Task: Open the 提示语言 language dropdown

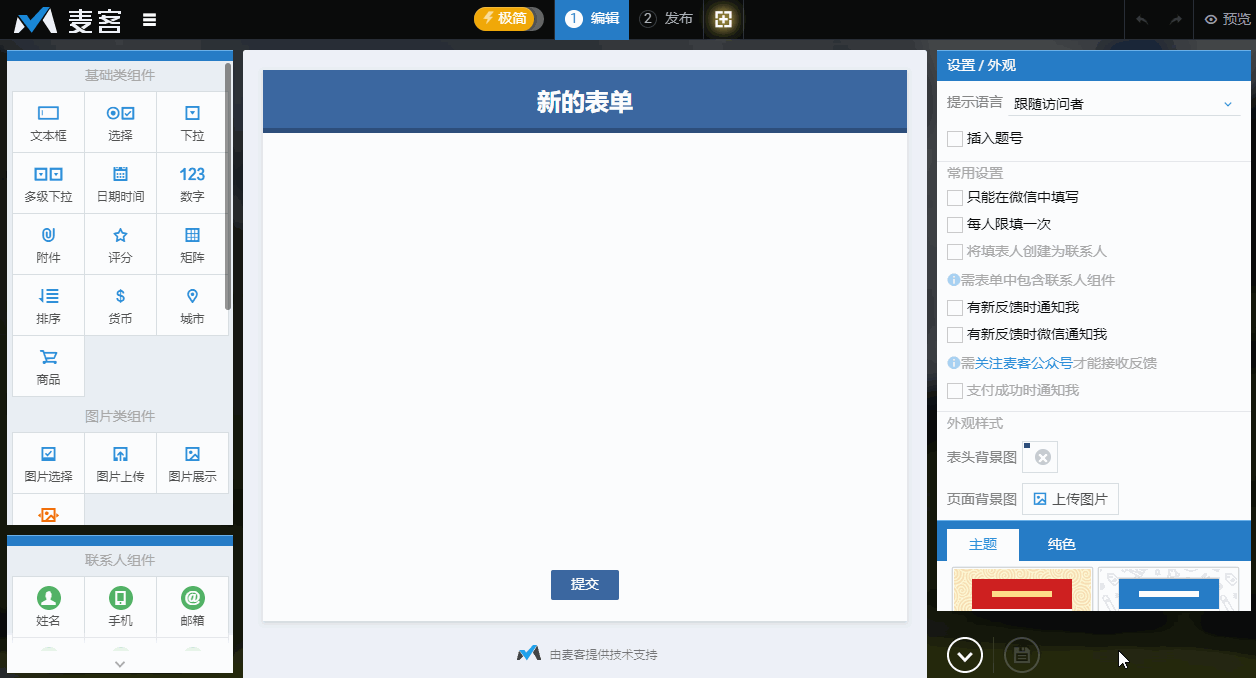Action: click(x=1124, y=104)
